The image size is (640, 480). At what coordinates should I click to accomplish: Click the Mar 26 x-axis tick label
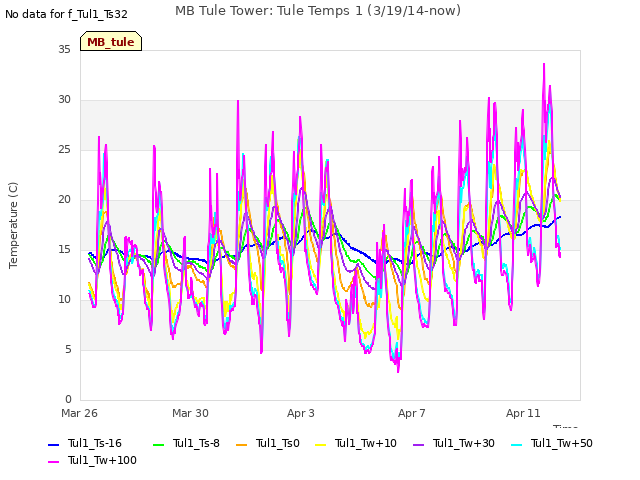pos(80,413)
